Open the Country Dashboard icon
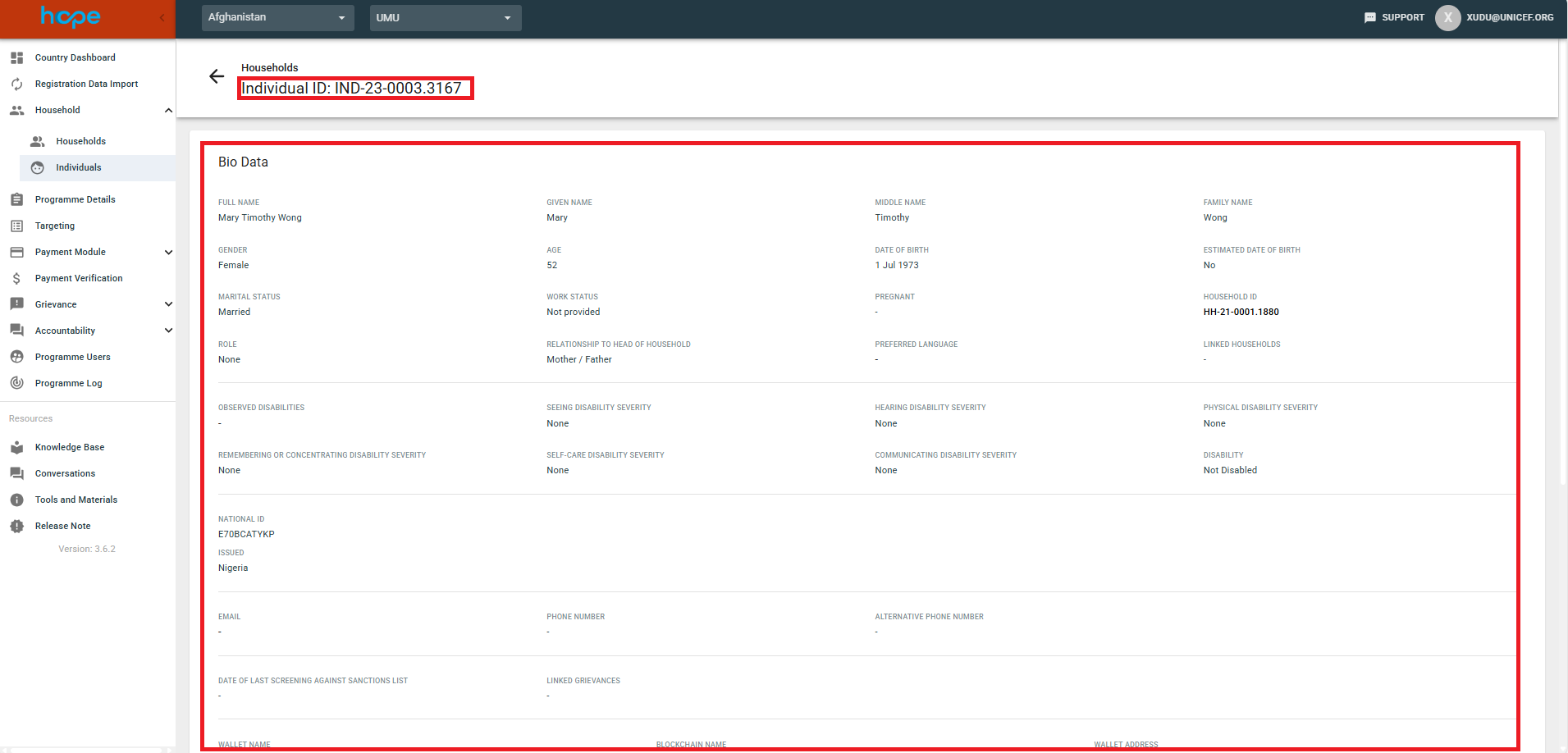This screenshot has width=1568, height=753. [16, 57]
